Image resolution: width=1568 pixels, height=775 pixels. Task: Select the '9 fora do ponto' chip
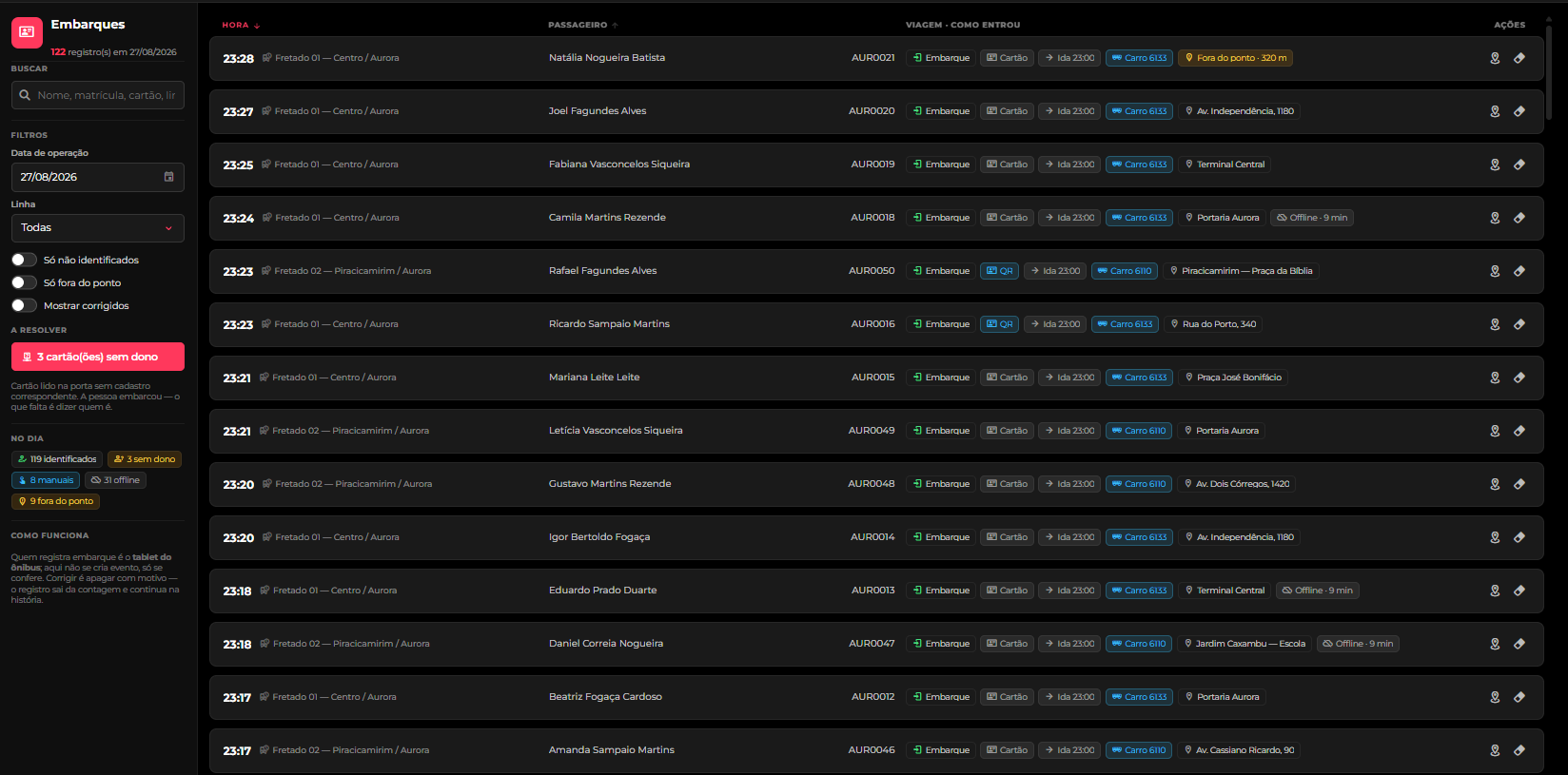pos(55,501)
